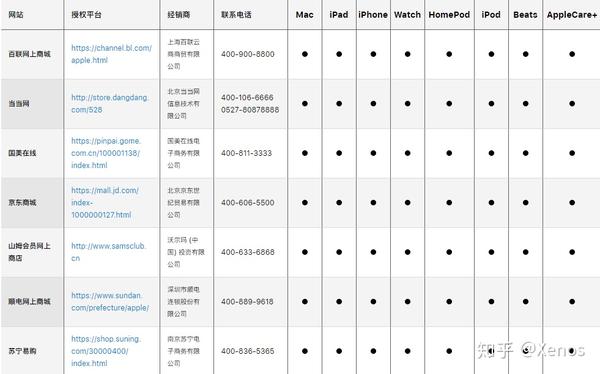This screenshot has width=600, height=374.
Task: Open the www.sundan.com prefecture/apple link
Action: tap(110, 302)
